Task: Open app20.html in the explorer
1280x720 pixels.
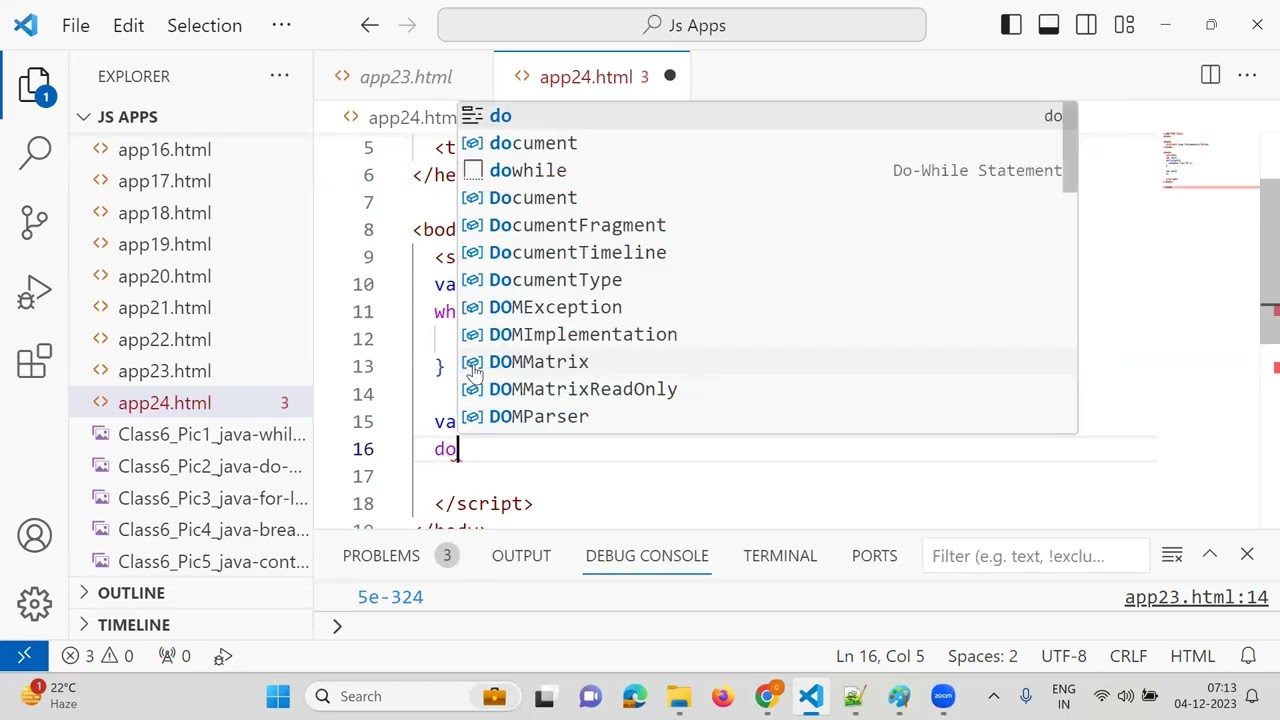Action: tap(191, 276)
